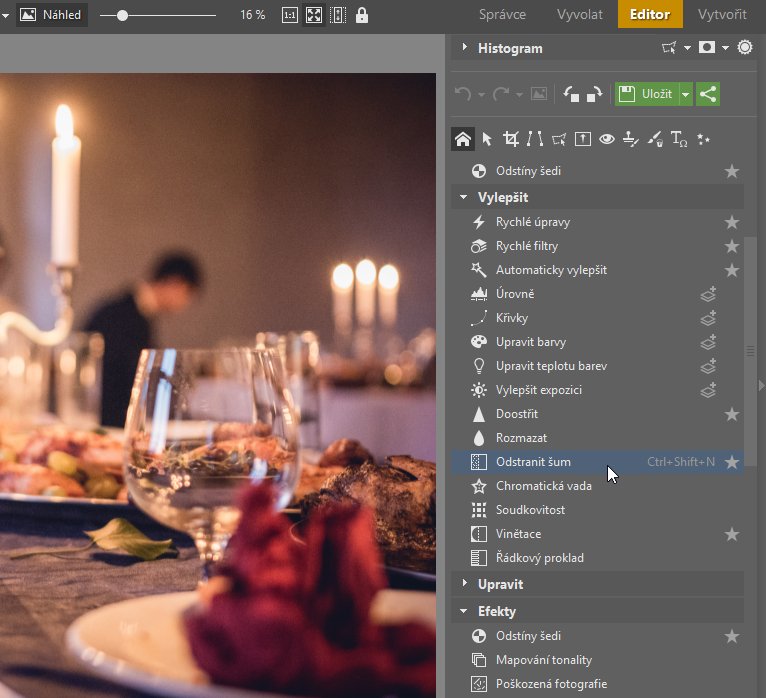Select Odstranit šum

point(597,462)
